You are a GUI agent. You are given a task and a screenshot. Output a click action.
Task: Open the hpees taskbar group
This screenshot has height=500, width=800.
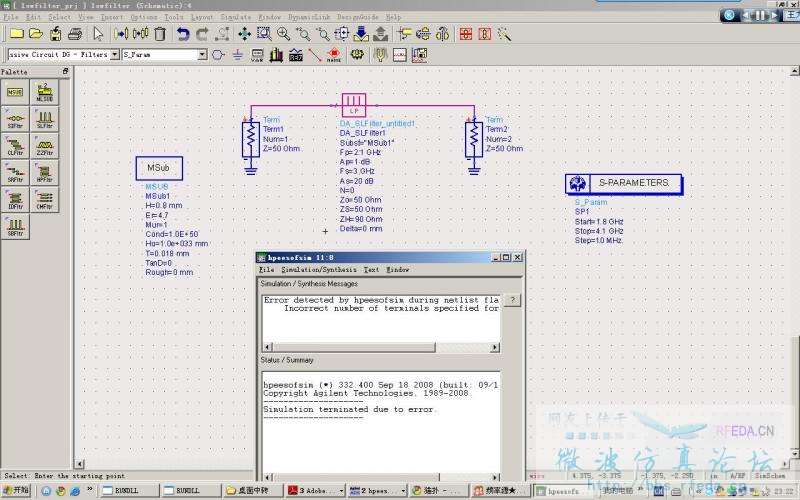tap(377, 490)
